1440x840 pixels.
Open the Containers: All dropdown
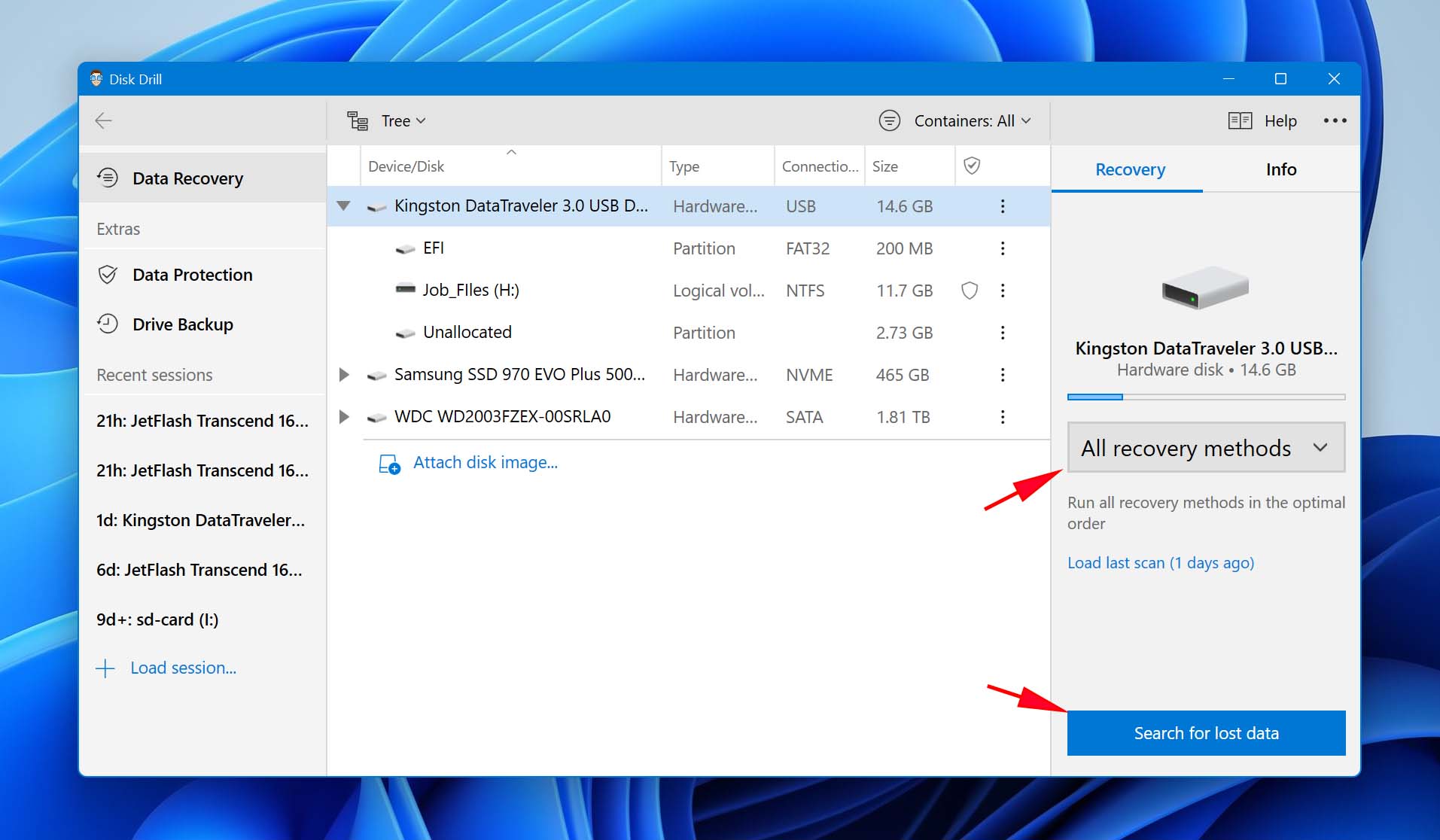[x=972, y=120]
